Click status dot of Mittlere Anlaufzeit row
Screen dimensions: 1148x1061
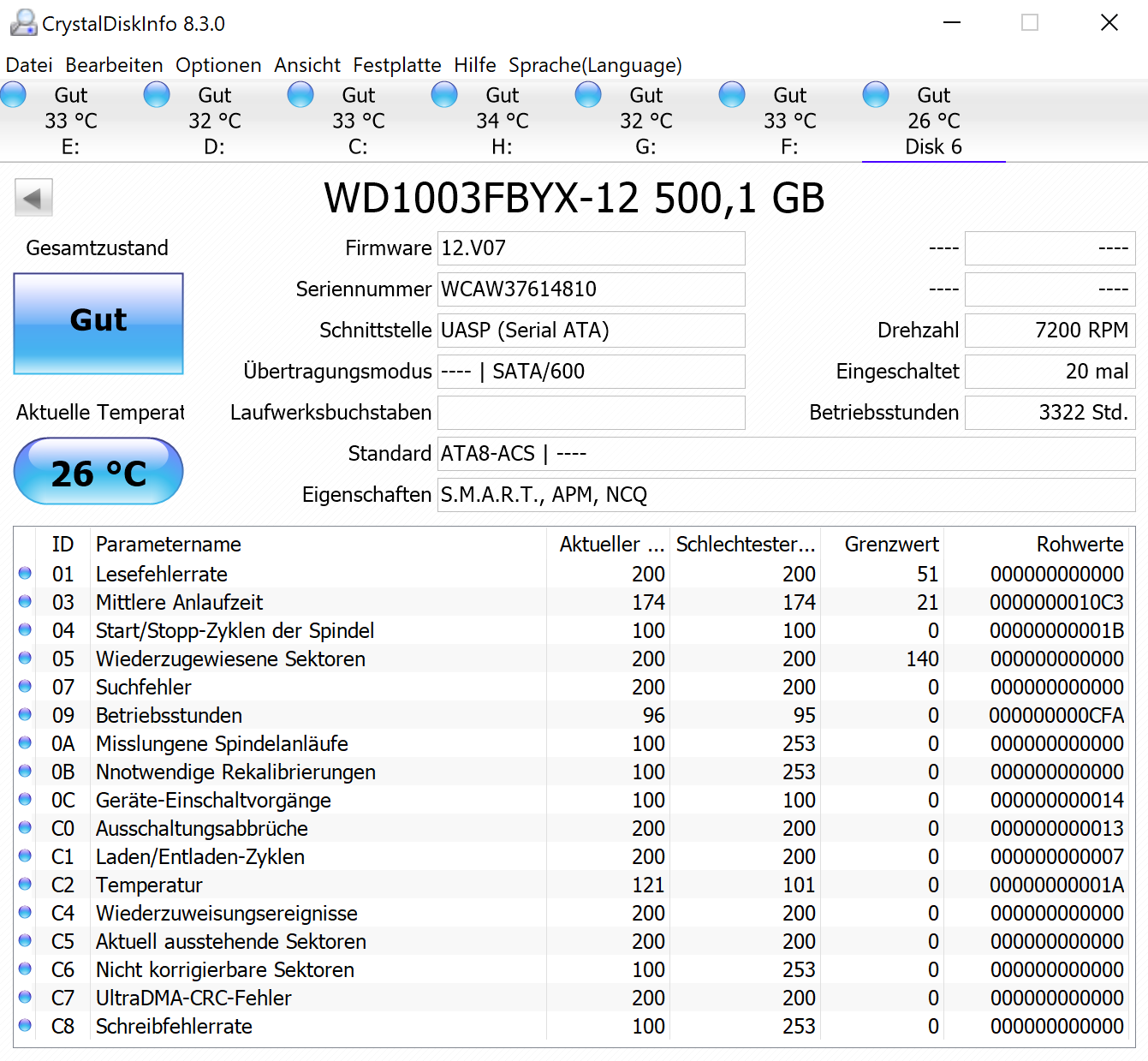click(x=25, y=601)
